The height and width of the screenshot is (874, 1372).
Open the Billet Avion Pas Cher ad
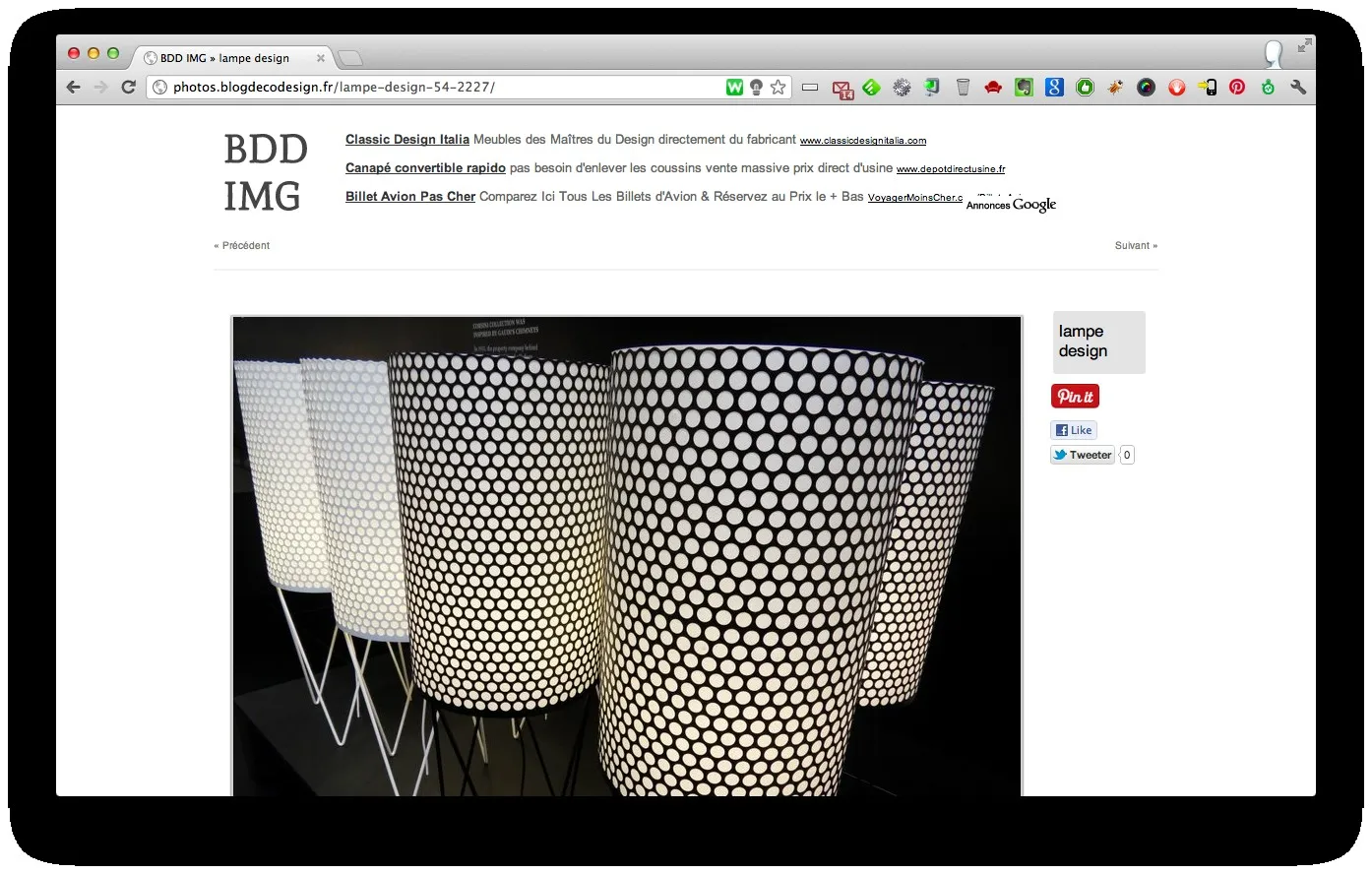click(410, 197)
